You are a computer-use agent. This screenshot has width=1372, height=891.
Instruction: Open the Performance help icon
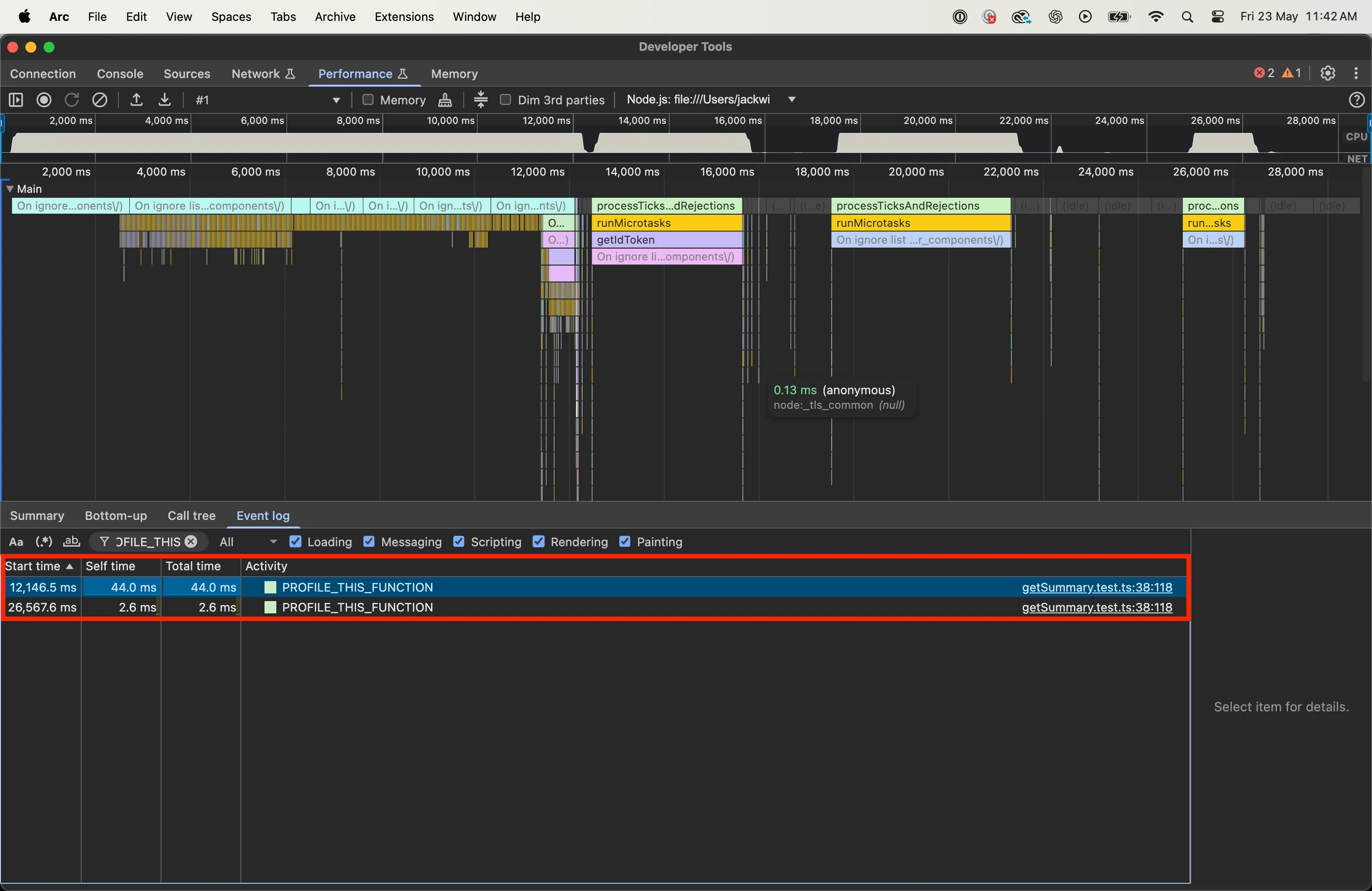(1357, 100)
